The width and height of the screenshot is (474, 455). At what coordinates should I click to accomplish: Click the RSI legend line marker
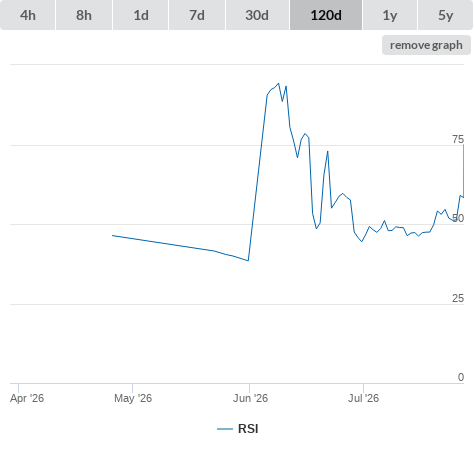click(225, 429)
